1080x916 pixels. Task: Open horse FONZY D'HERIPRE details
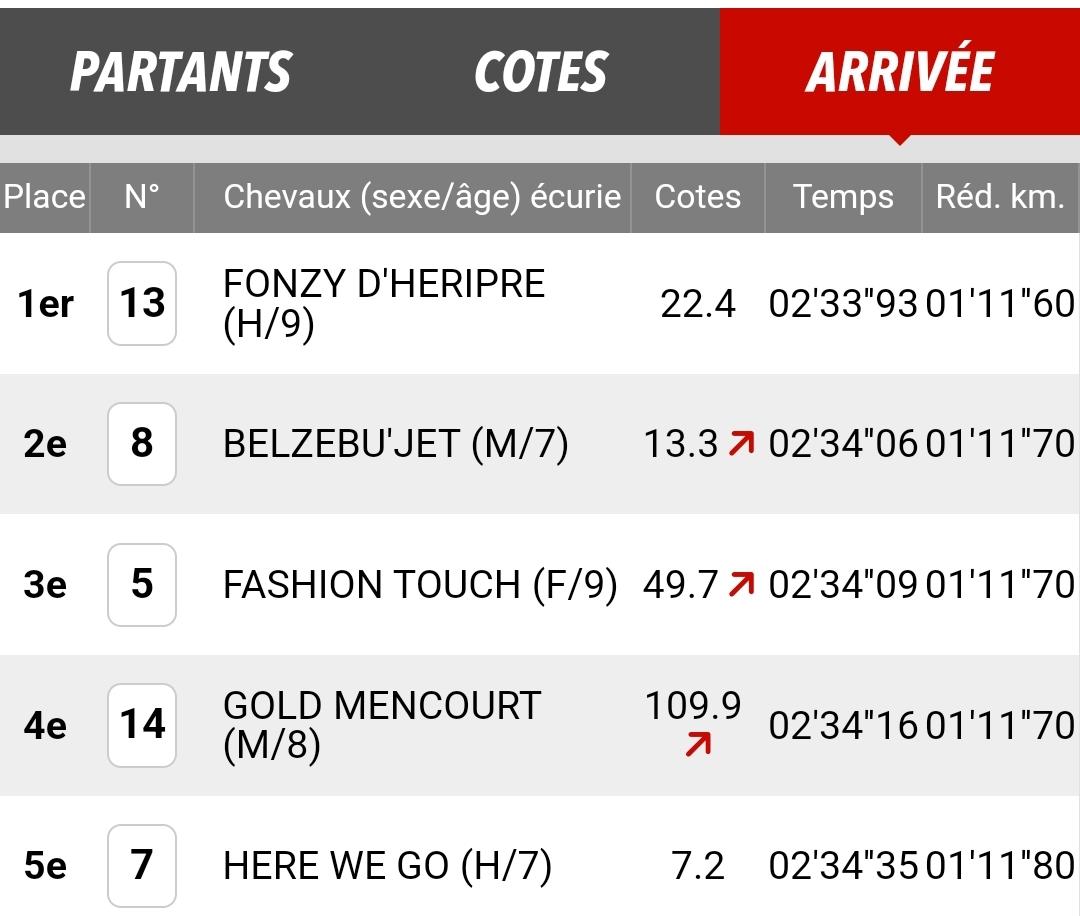click(x=384, y=304)
